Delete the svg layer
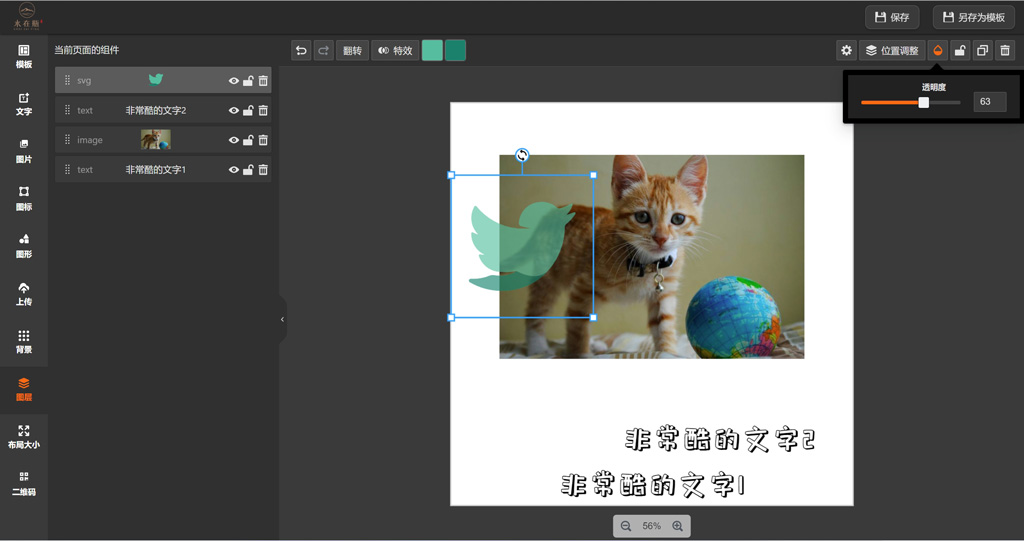 pos(263,81)
